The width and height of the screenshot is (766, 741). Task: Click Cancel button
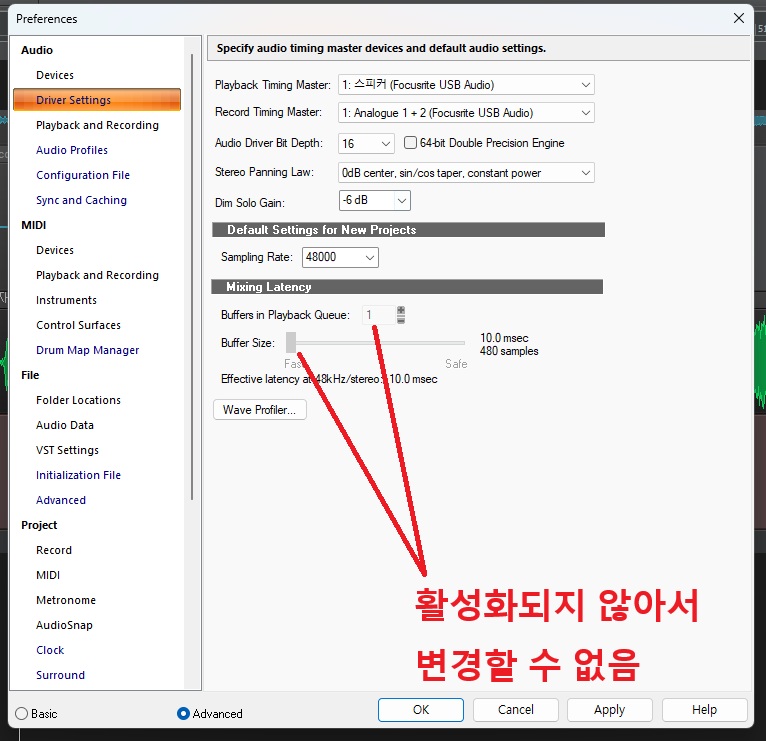(515, 710)
